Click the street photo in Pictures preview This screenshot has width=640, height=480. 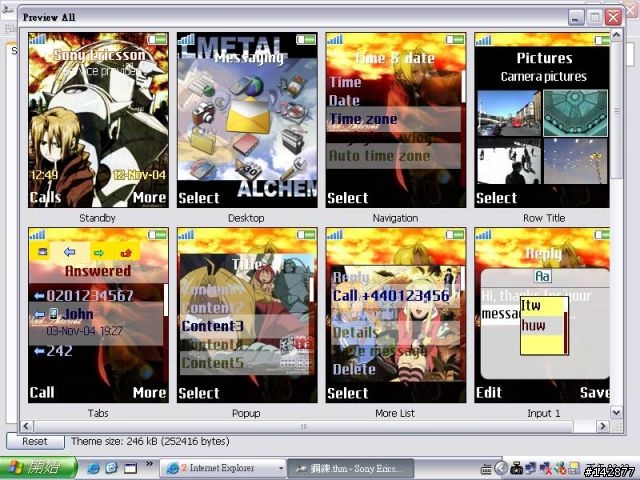(509, 113)
